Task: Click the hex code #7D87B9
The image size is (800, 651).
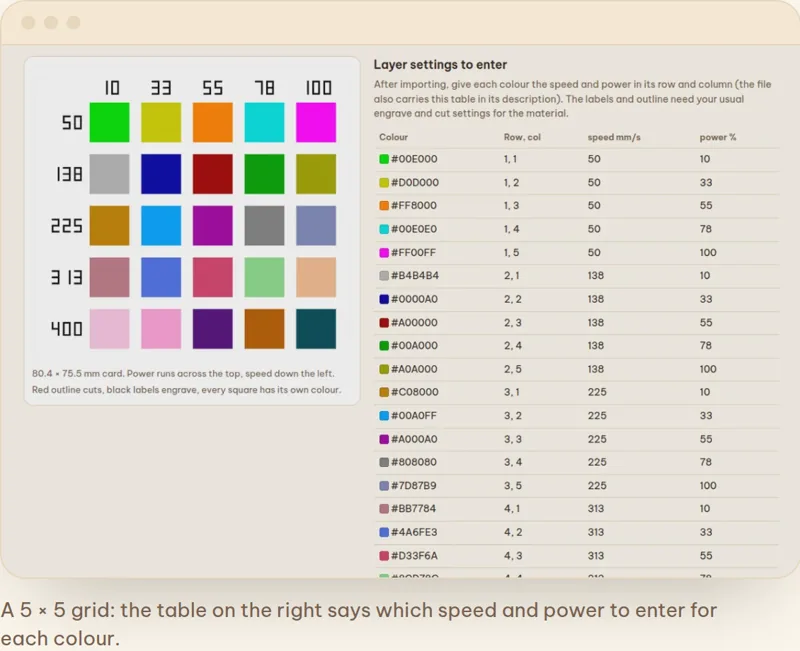Action: [x=413, y=486]
